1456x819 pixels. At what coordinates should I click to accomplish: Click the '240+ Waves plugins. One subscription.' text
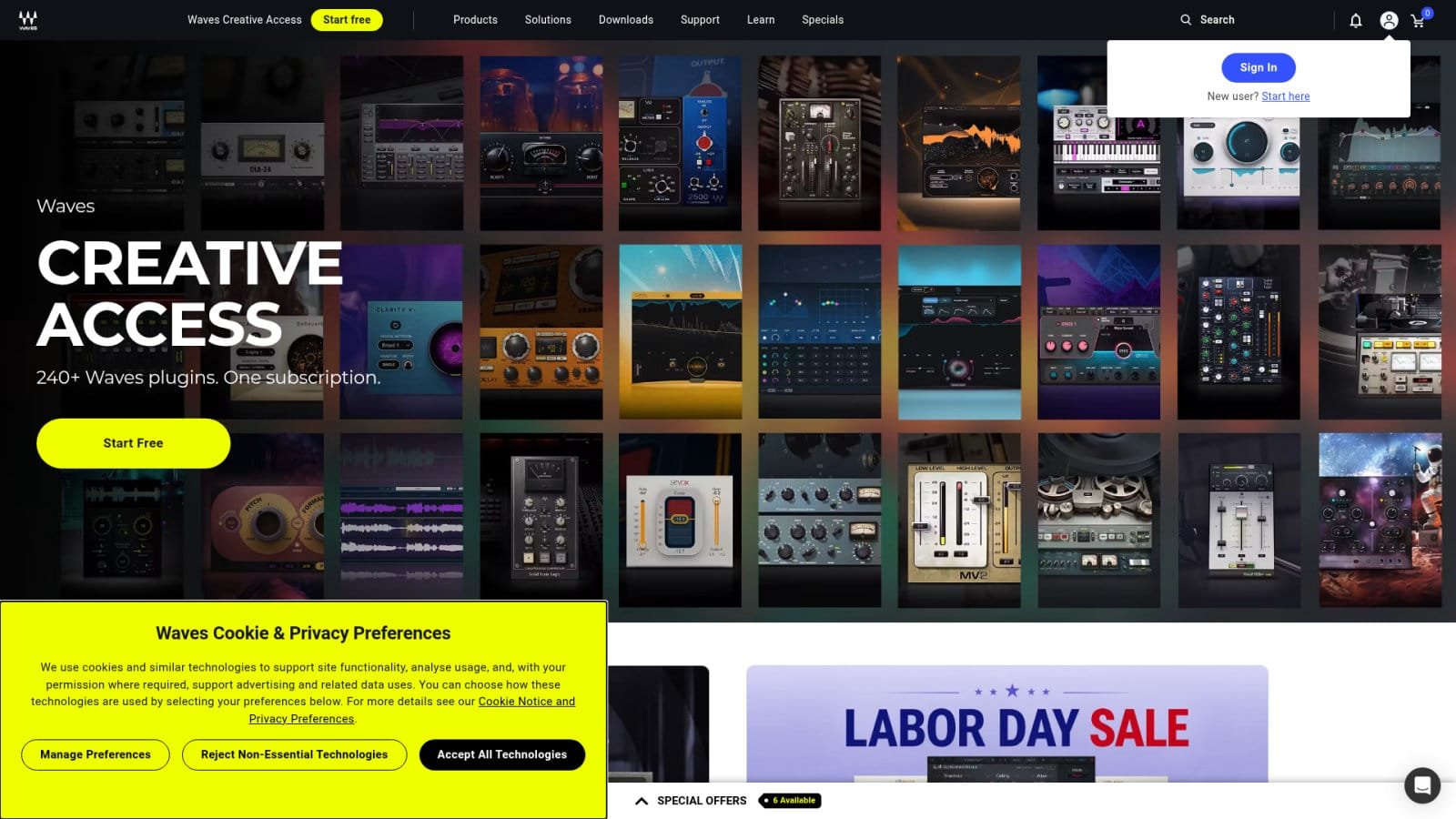pyautogui.click(x=208, y=378)
